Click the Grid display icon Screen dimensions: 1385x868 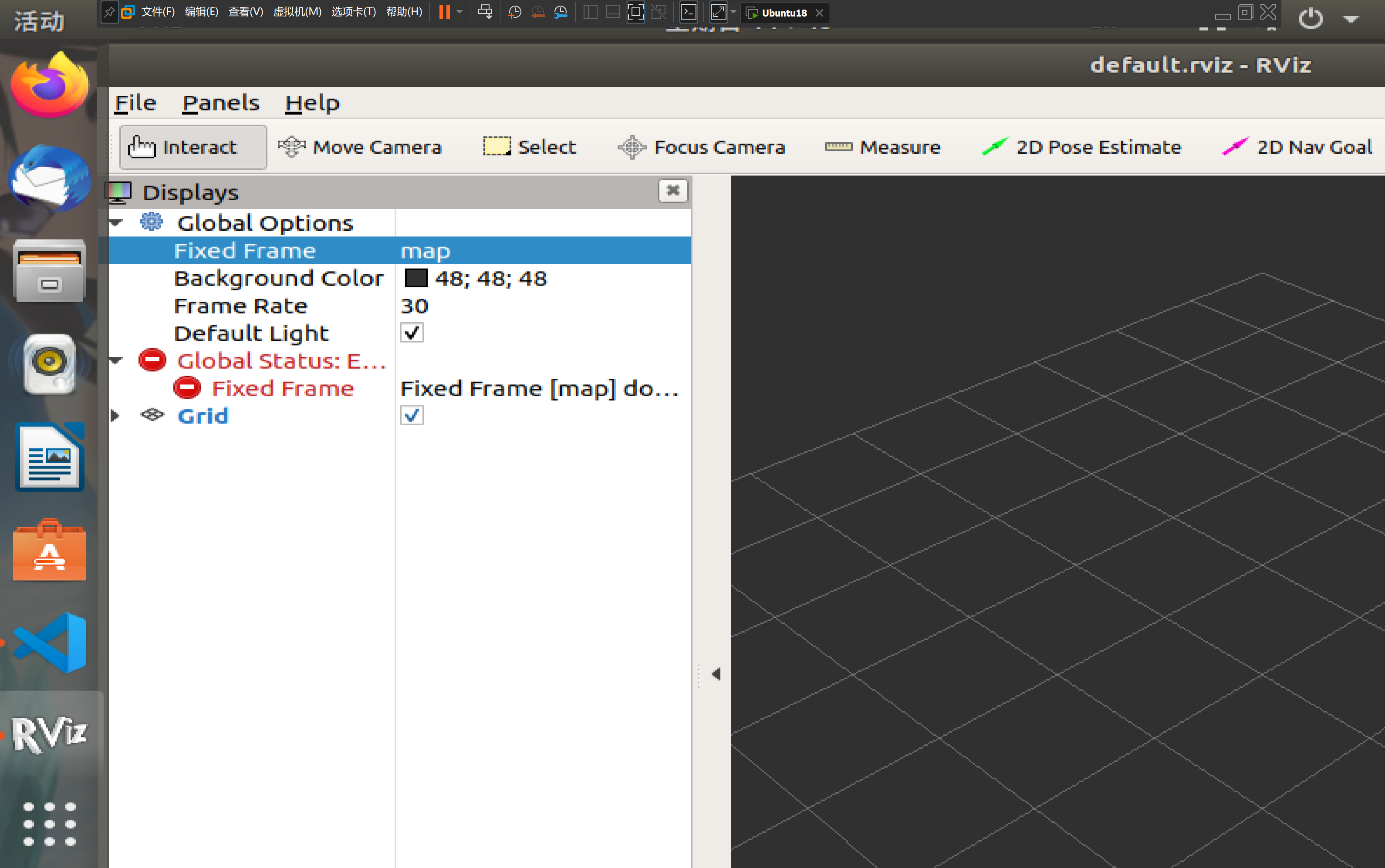click(152, 414)
